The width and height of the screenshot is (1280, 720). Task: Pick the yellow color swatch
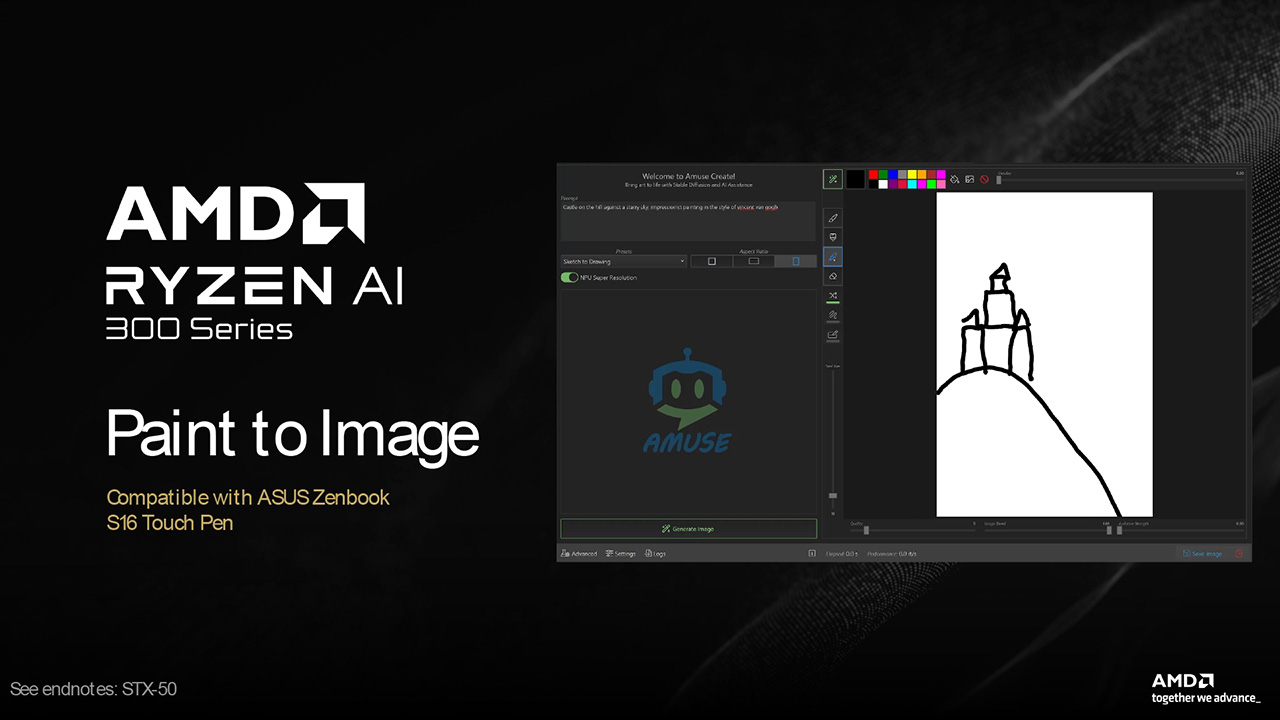coord(911,174)
